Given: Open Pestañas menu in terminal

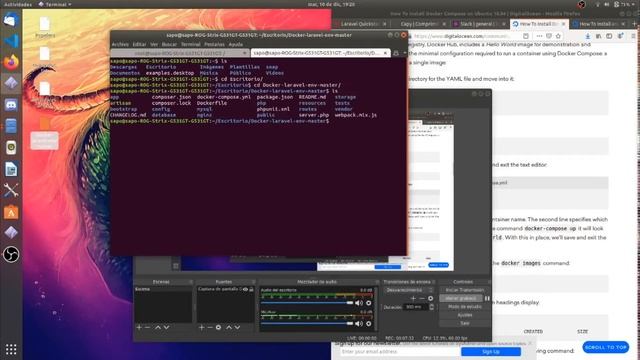Looking at the screenshot, I should 214,44.
